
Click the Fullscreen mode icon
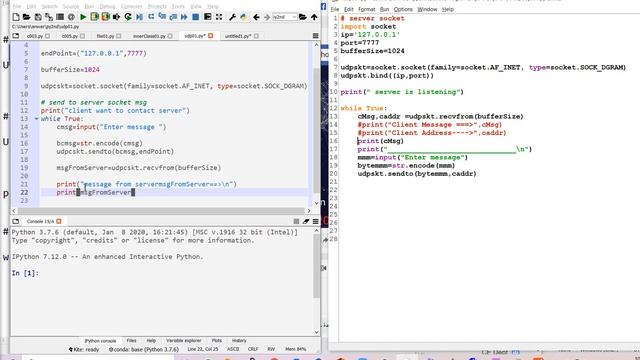click(219, 17)
